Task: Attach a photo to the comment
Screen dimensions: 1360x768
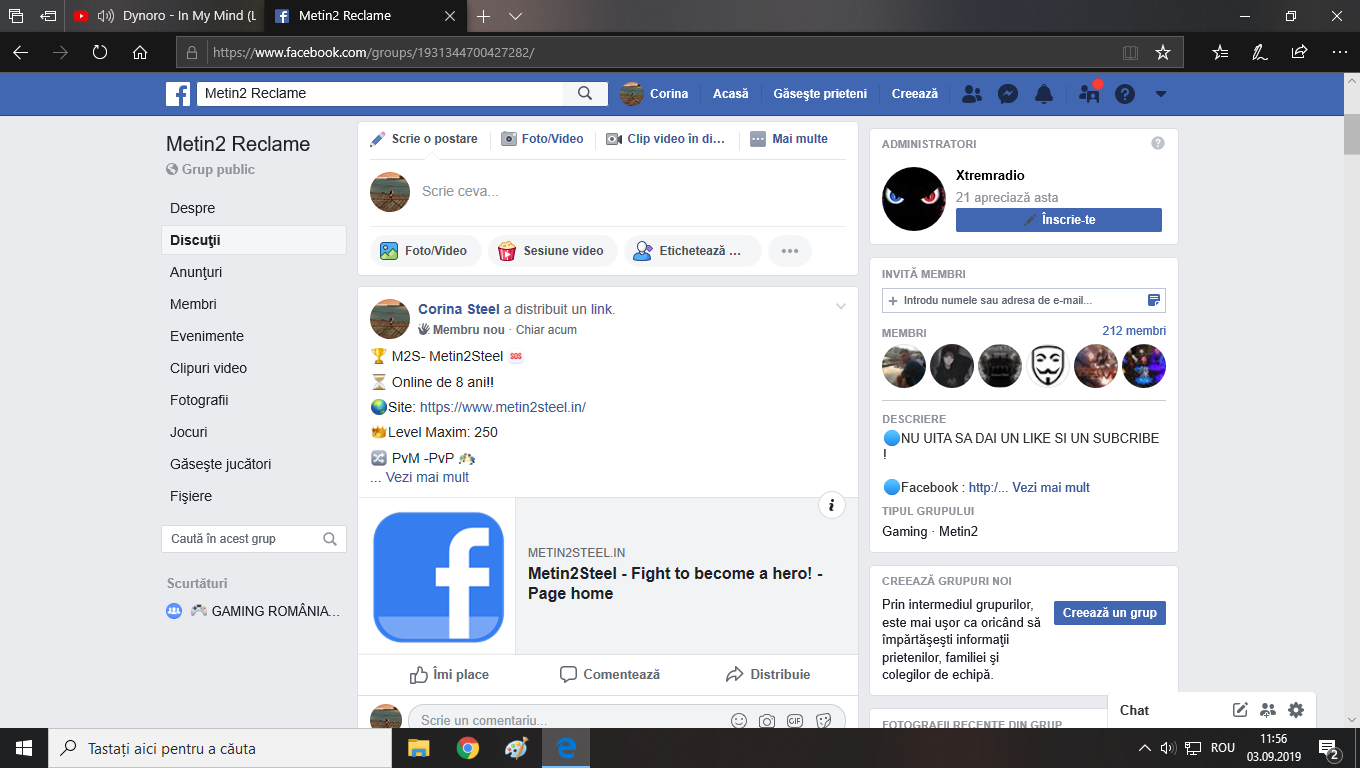Action: click(x=767, y=720)
